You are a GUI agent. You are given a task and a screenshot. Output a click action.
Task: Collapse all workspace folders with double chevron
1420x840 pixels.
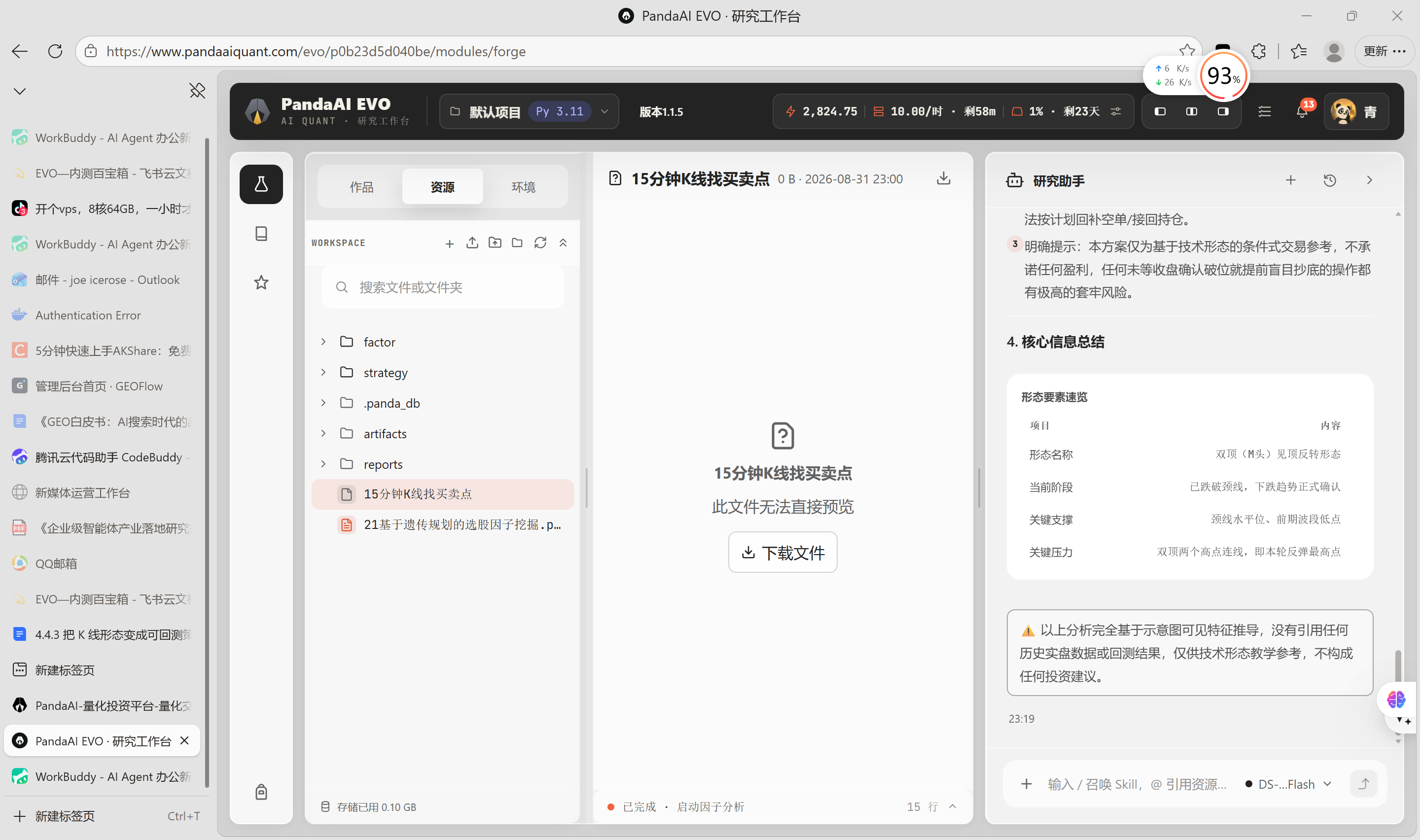563,243
